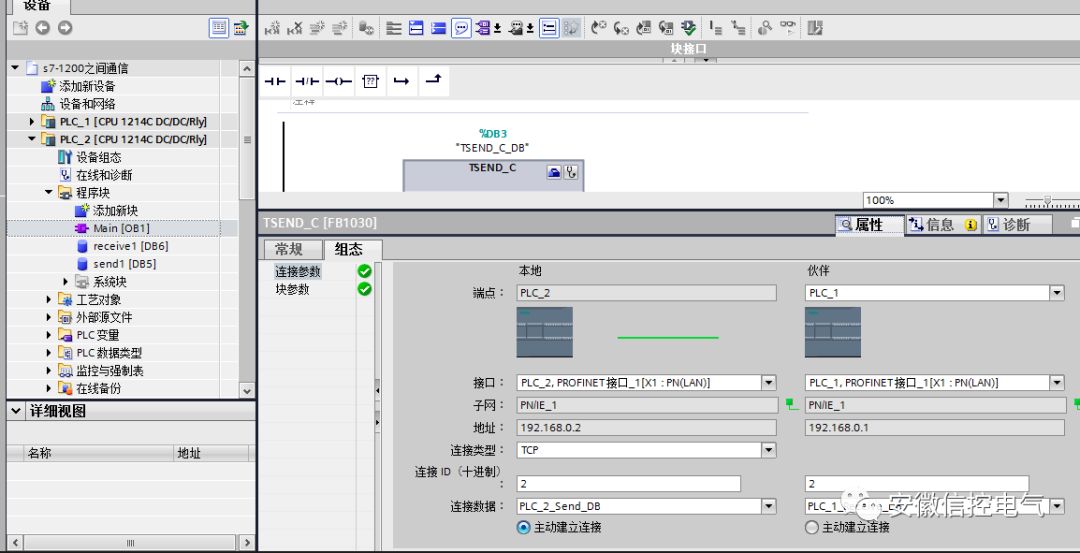
Task: Collapse the 详细视图 panel
Action: (17, 411)
